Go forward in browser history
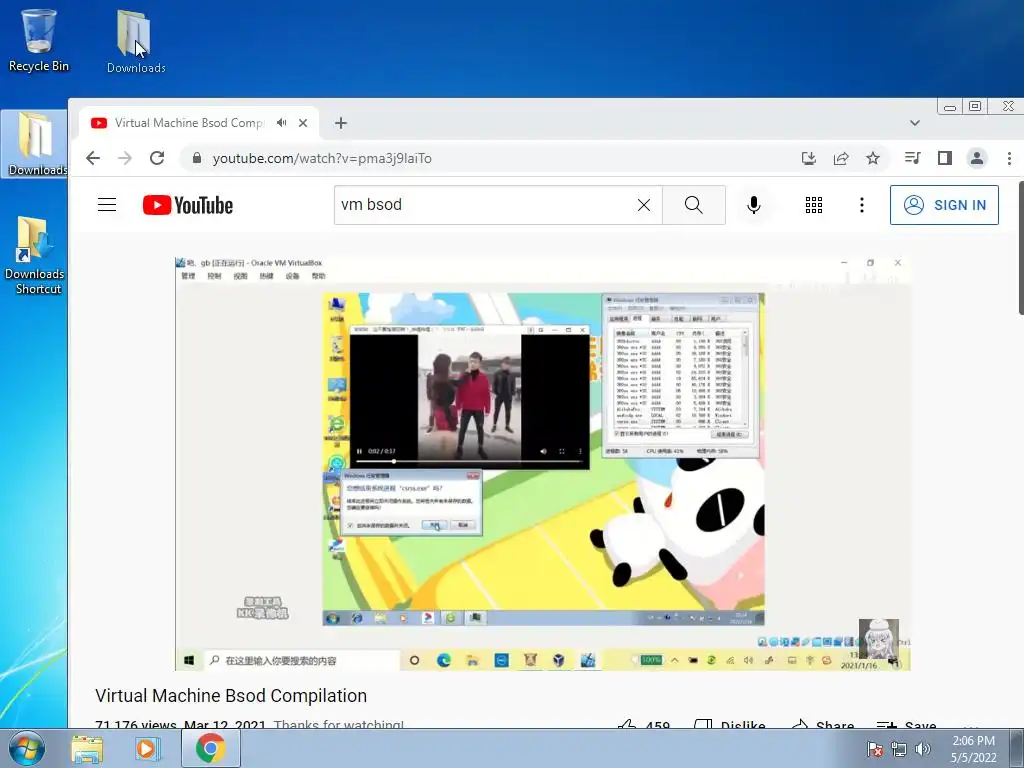 click(125, 158)
